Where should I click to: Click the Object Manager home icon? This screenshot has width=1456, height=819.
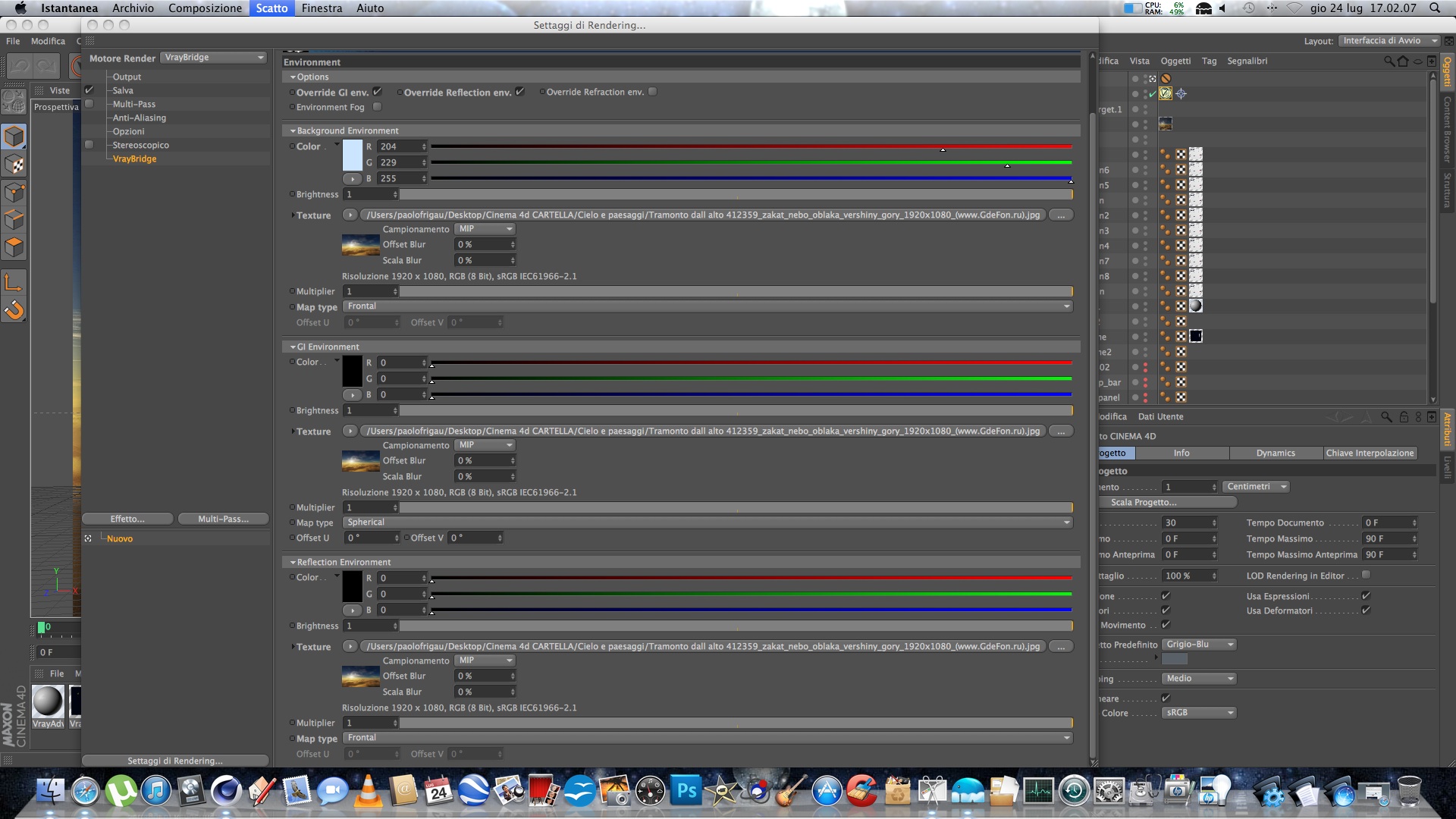(1403, 61)
